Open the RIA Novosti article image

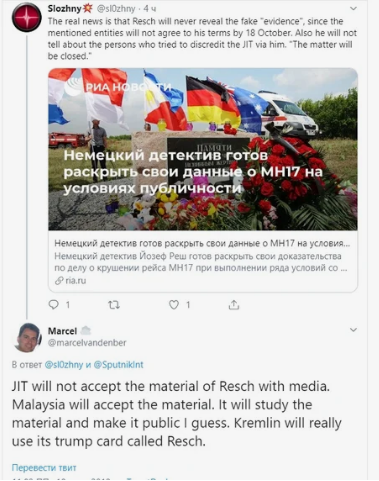(x=203, y=149)
